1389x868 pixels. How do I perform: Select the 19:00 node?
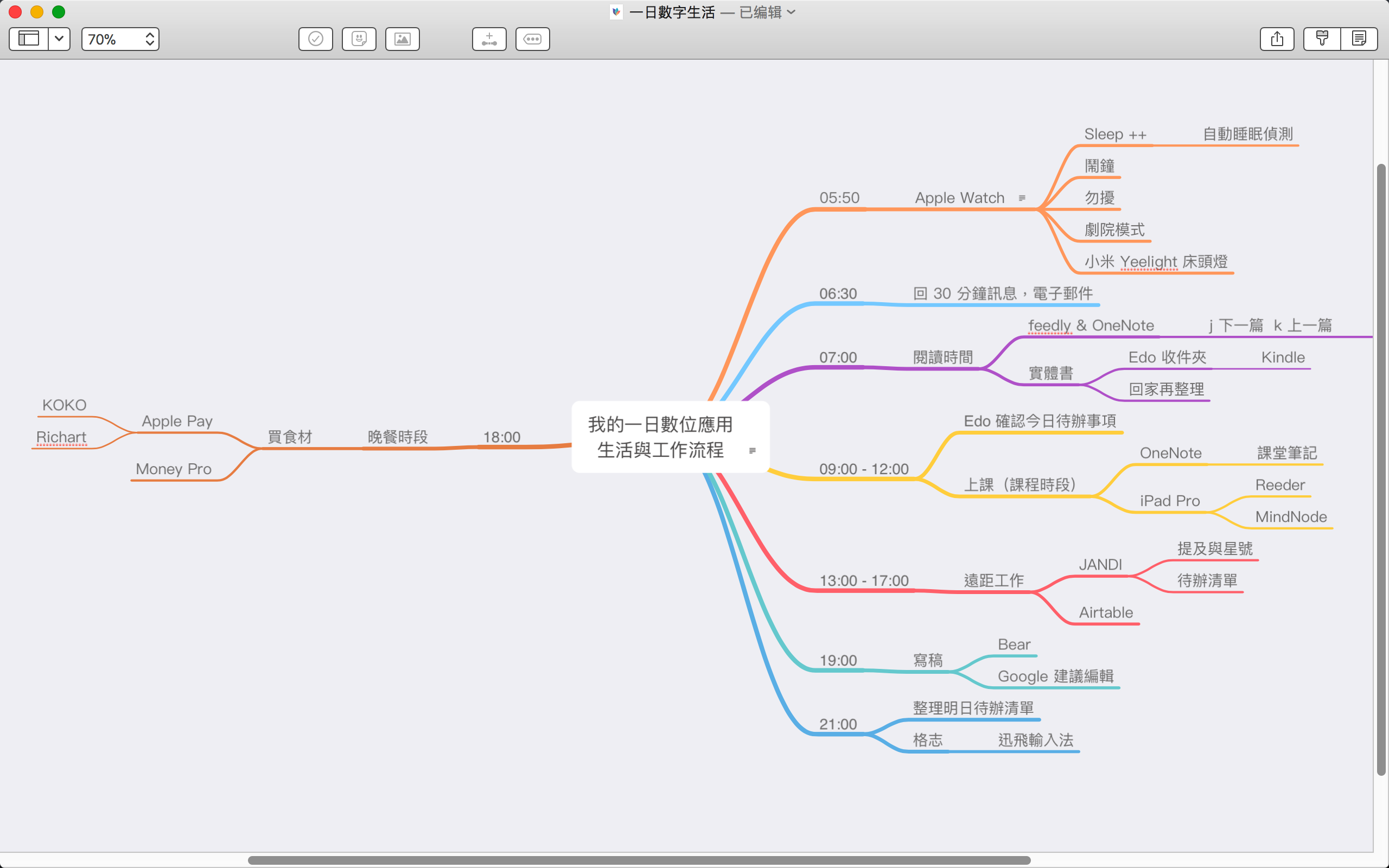tap(838, 661)
